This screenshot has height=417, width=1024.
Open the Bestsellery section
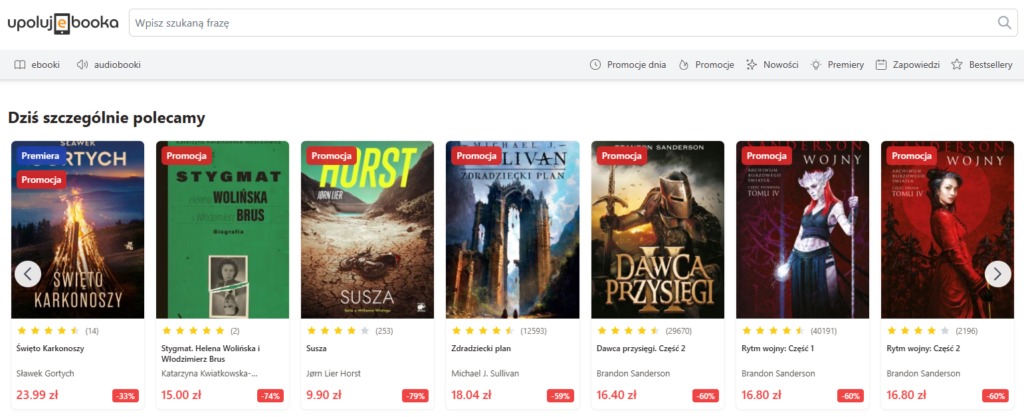tap(982, 65)
